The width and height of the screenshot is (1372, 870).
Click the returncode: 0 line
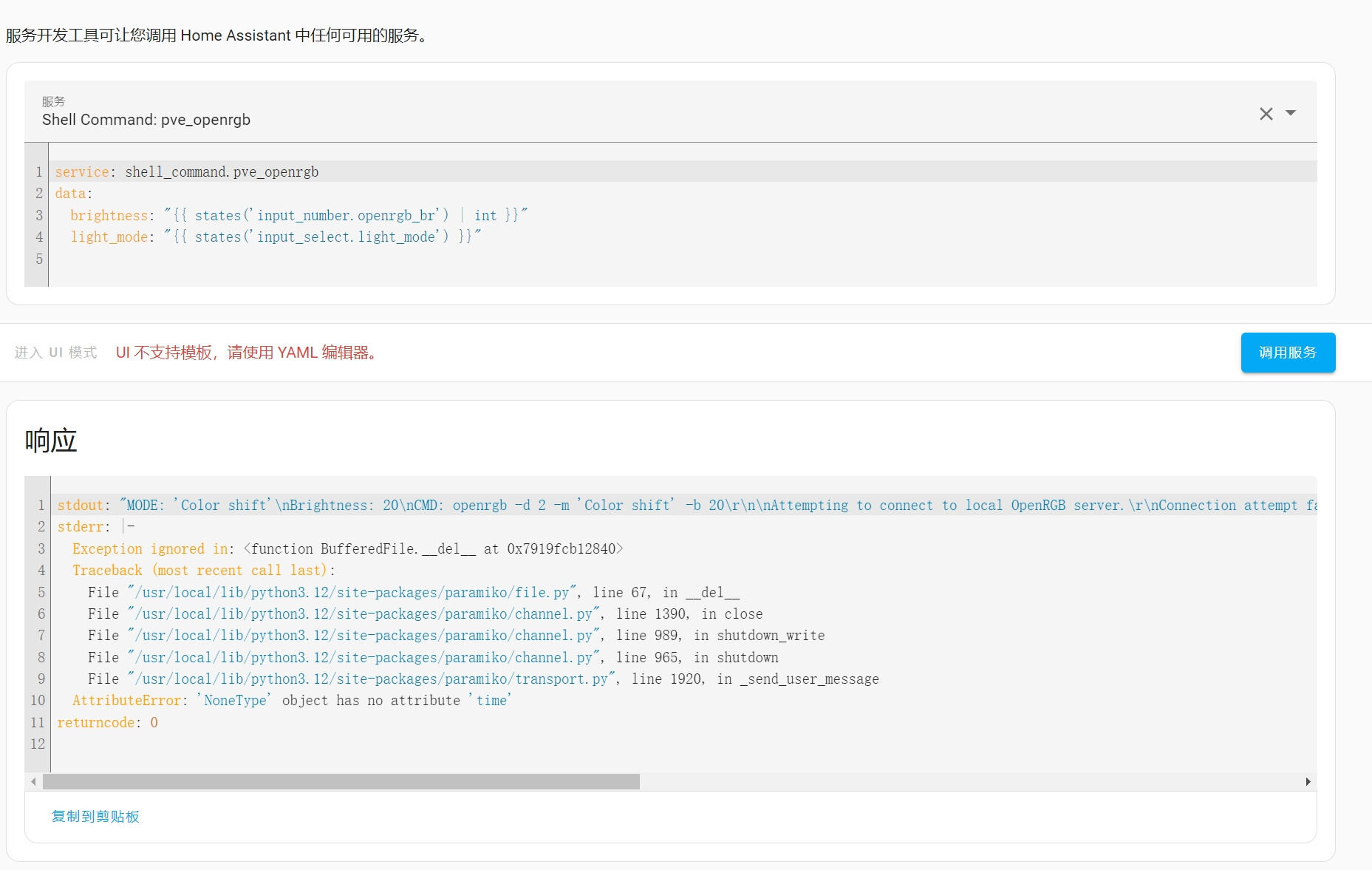(x=107, y=722)
